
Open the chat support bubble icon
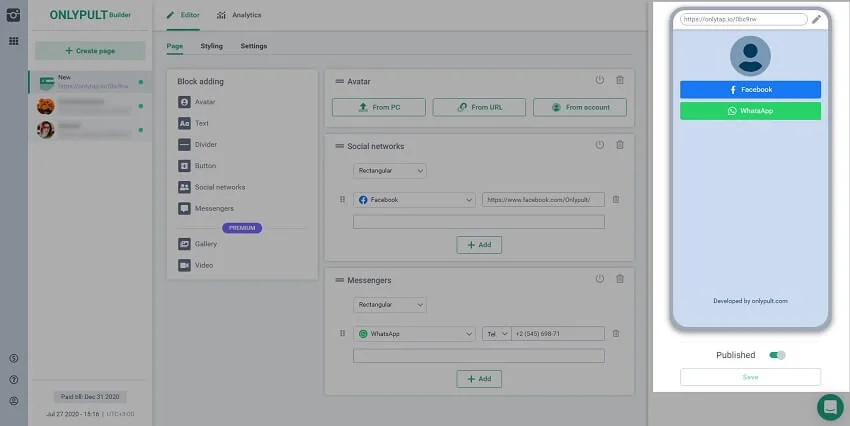pos(829,406)
